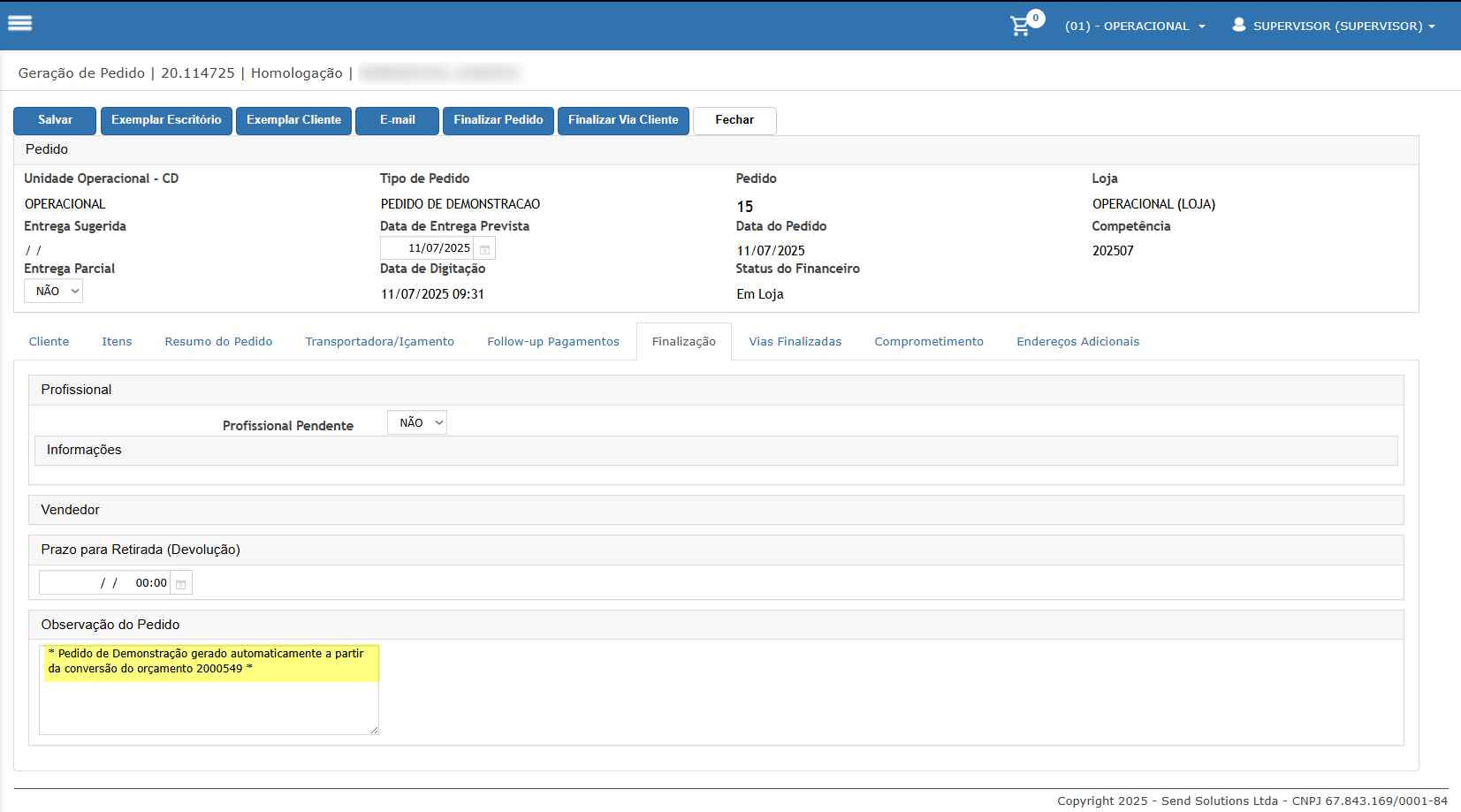Open the hamburger menu icon
This screenshot has height=812, width=1461.
point(19,24)
